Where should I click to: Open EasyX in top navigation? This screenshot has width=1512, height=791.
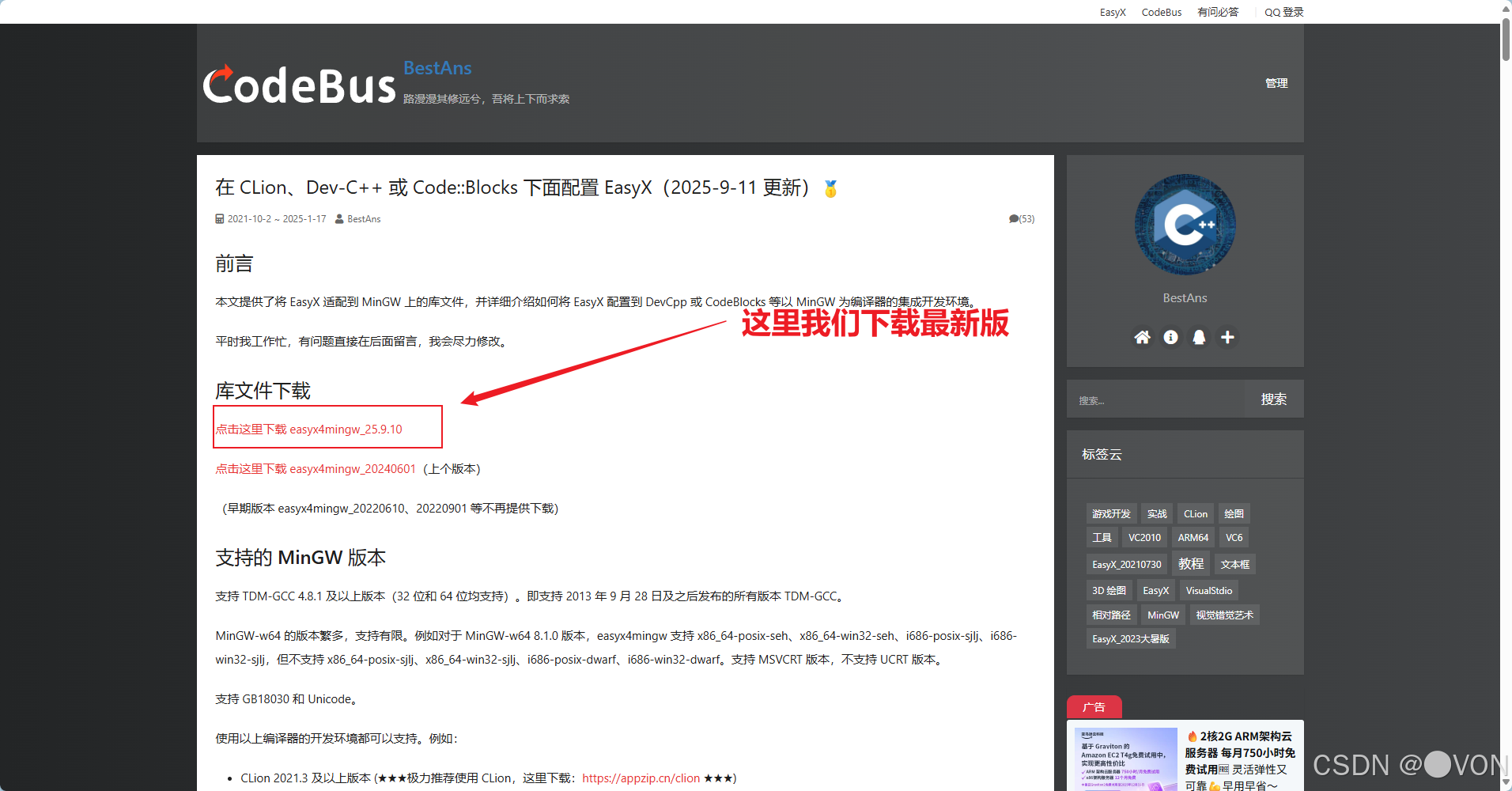pos(1113,12)
